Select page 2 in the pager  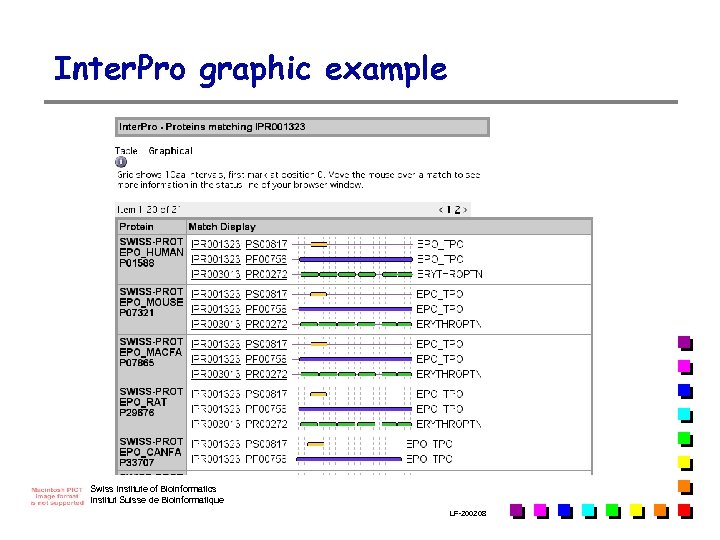pos(457,210)
